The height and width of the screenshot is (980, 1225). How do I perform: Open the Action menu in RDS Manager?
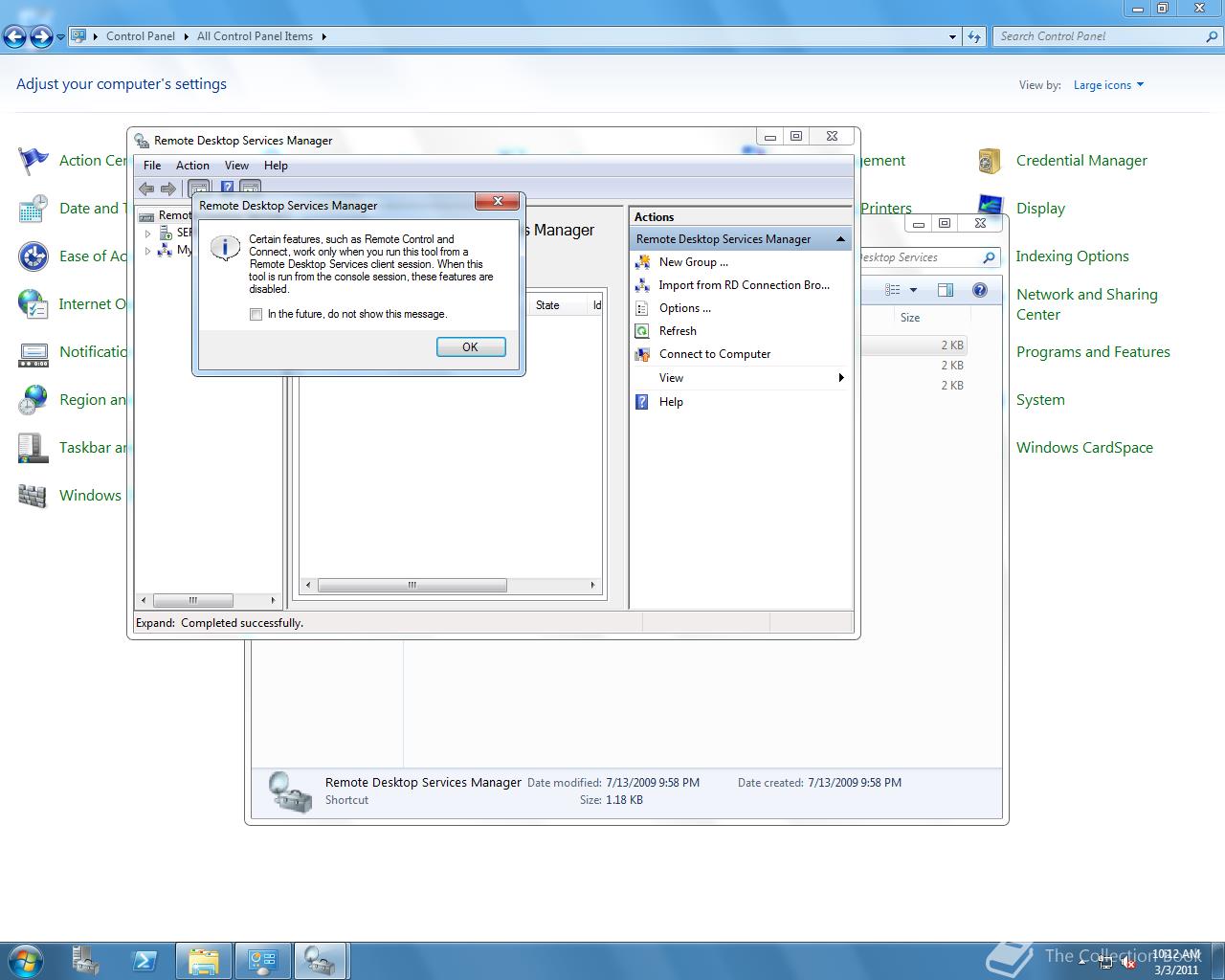click(x=192, y=166)
